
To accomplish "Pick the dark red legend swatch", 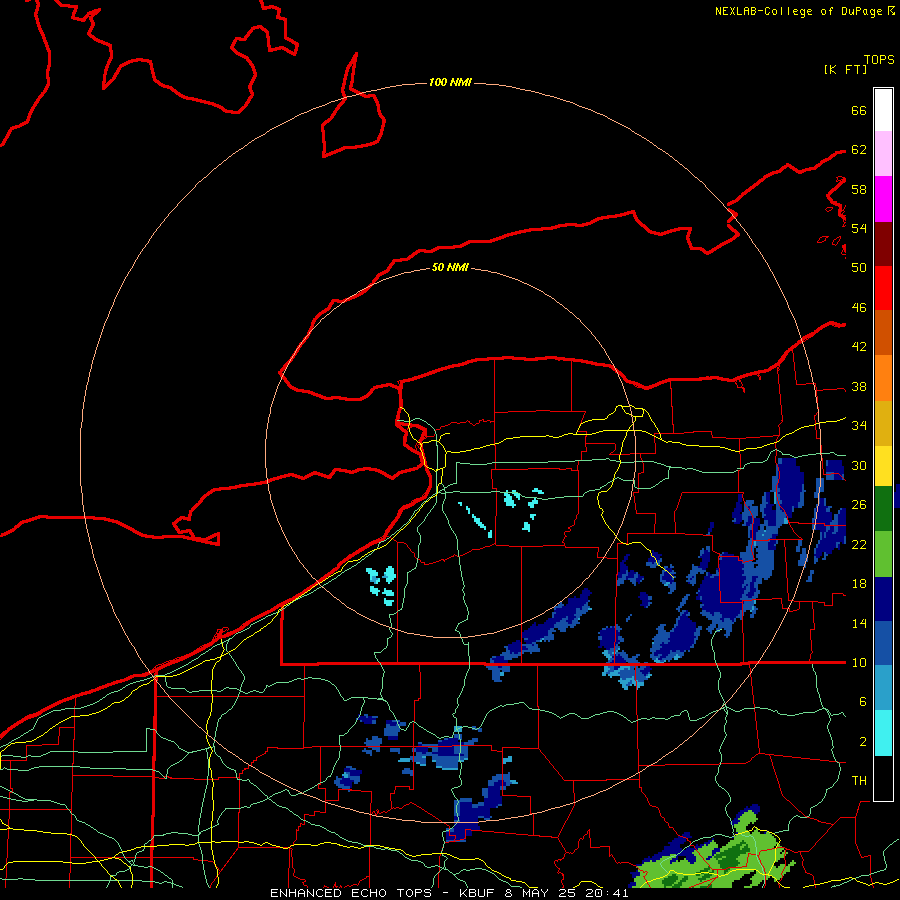I will (x=883, y=243).
